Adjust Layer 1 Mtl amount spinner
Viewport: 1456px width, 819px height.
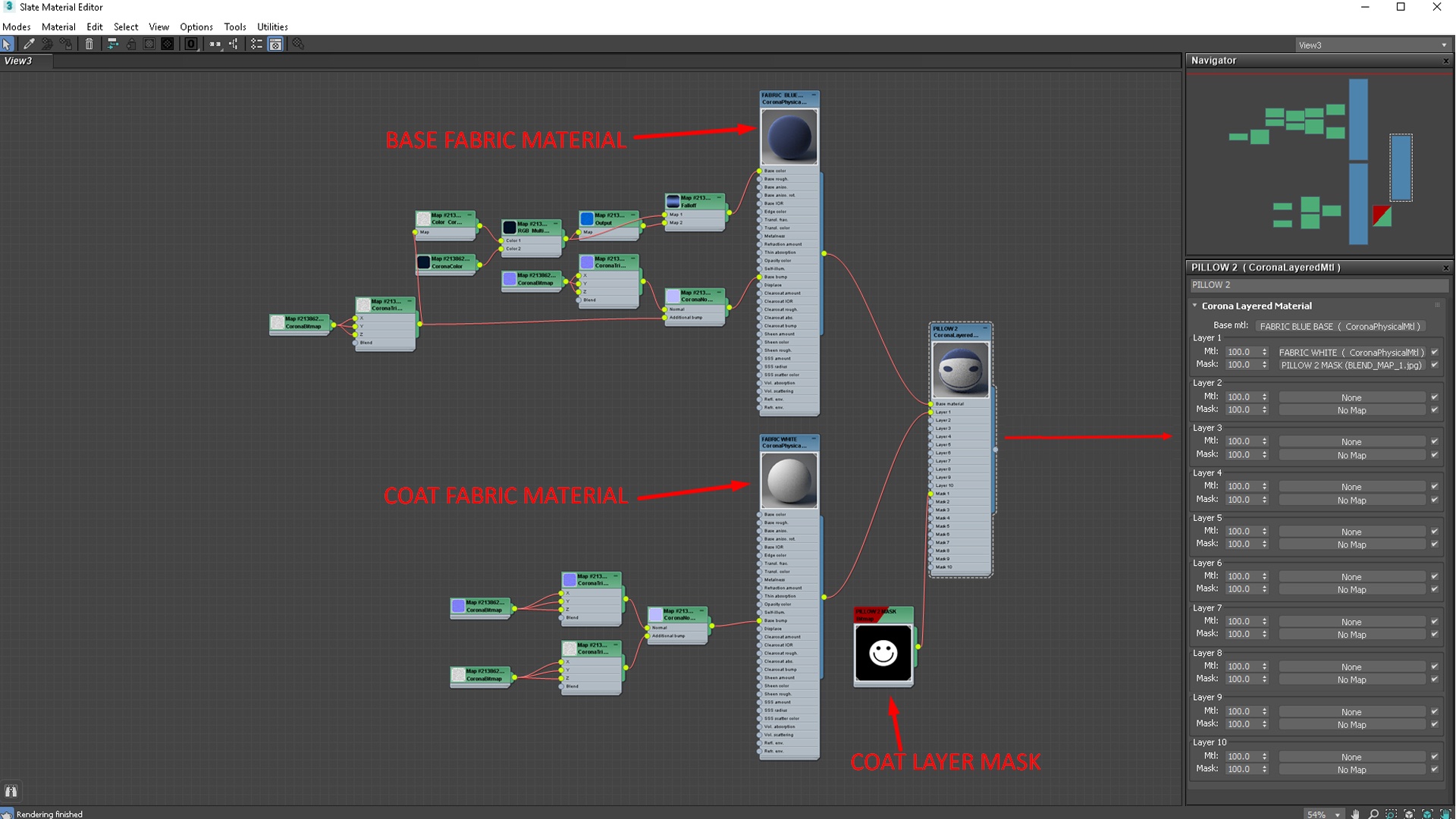click(1264, 352)
